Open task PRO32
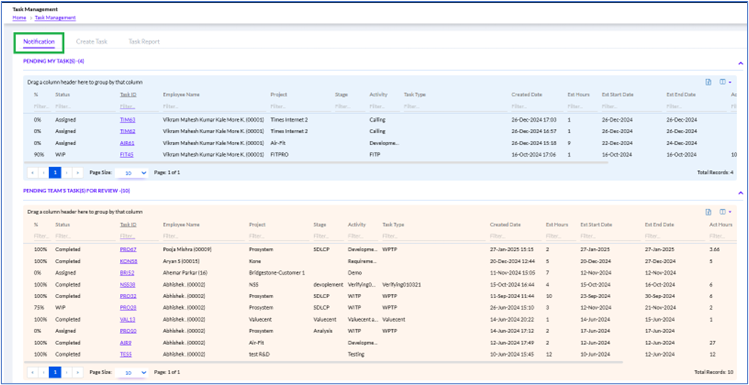 (x=128, y=296)
